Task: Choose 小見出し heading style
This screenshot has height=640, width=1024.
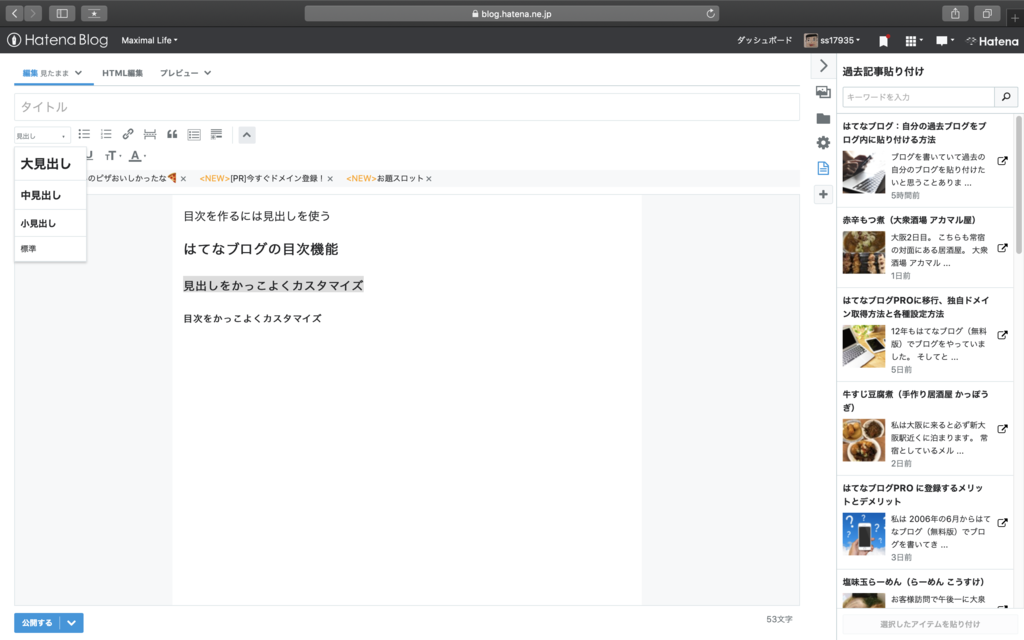Action: 50,223
